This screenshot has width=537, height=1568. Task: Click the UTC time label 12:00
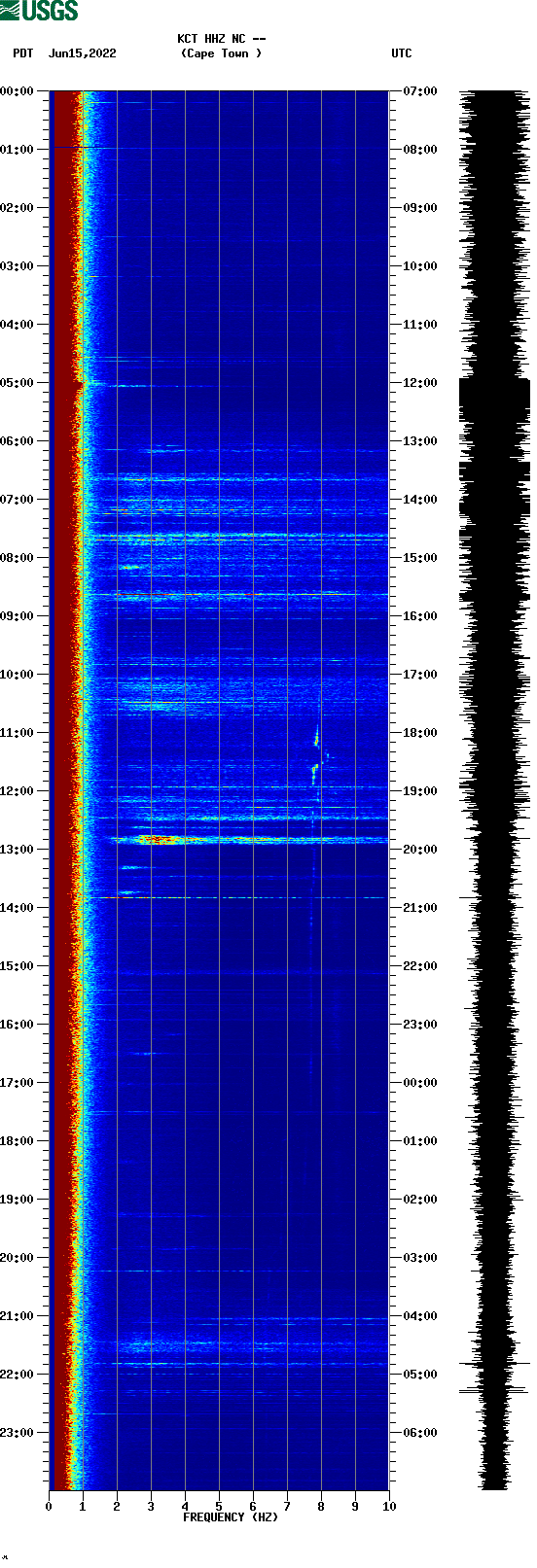pos(420,383)
